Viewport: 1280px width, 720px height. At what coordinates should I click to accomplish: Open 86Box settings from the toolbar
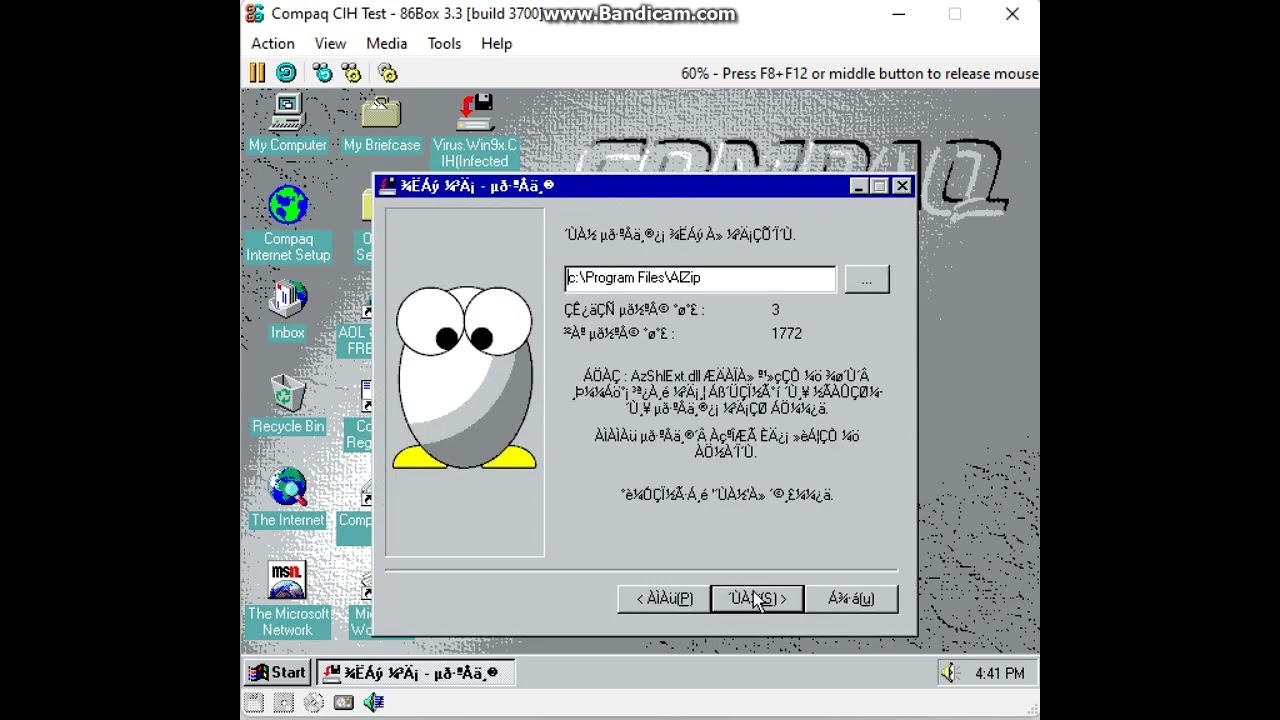point(388,73)
